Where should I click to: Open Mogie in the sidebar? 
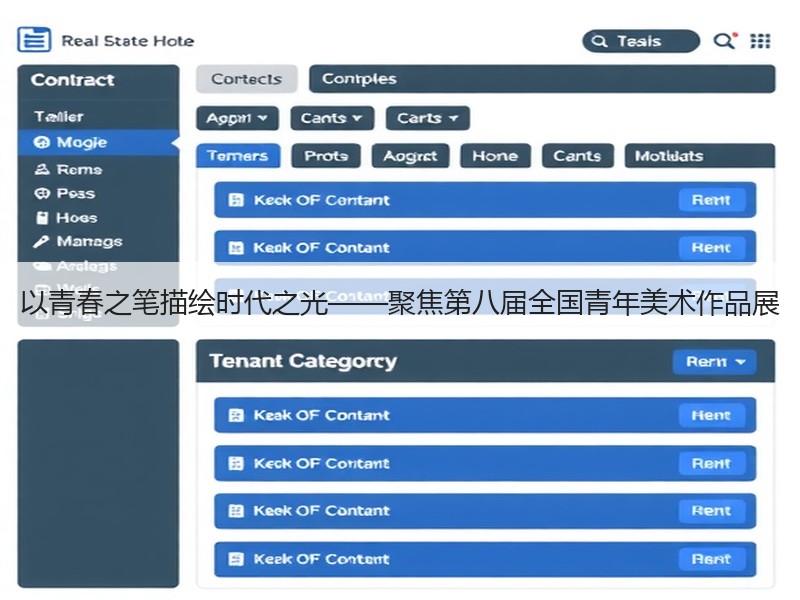pyautogui.click(x=98, y=142)
